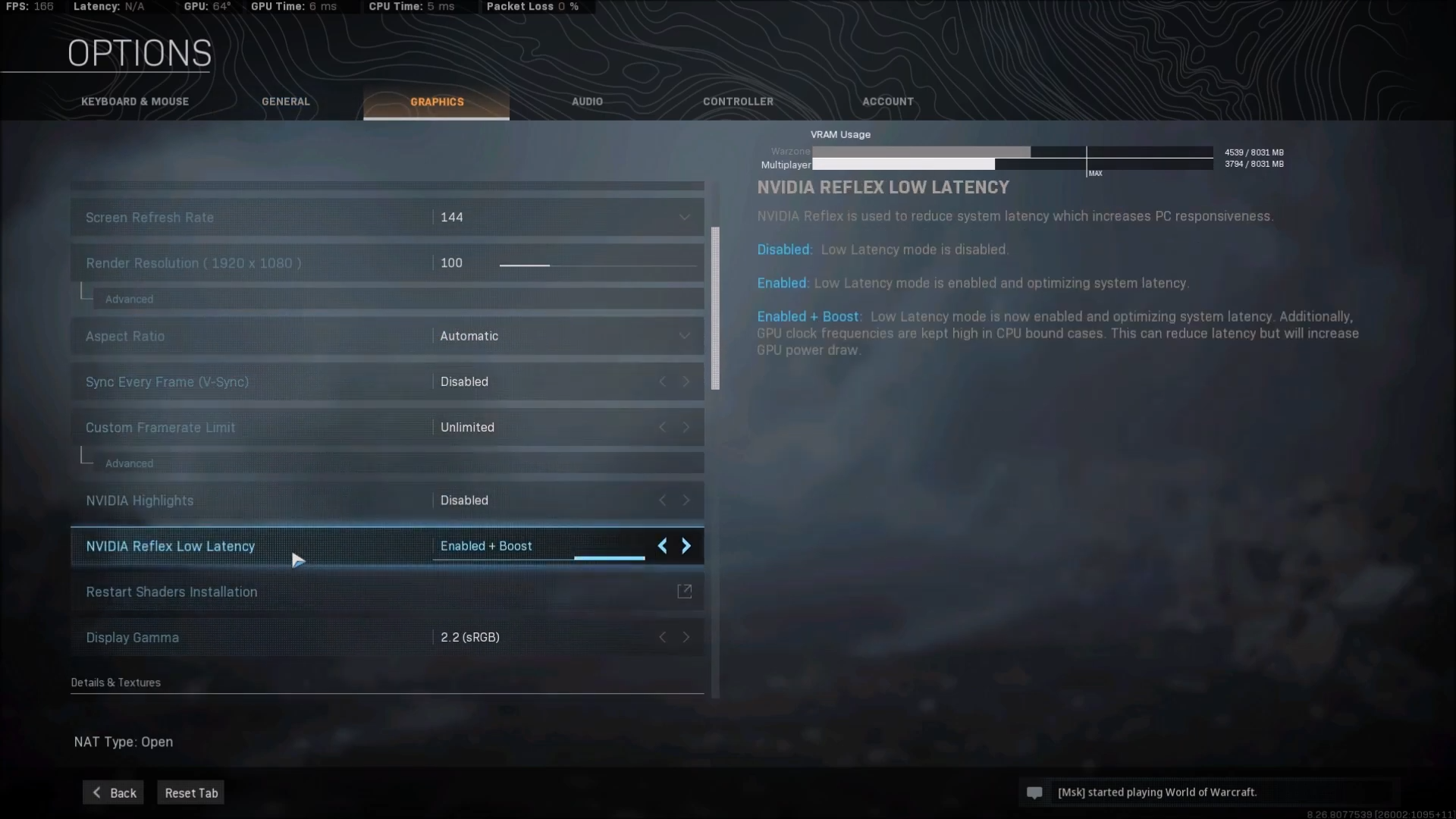Open the Aspect Ratio dropdown
The height and width of the screenshot is (819, 1456).
pyautogui.click(x=564, y=335)
